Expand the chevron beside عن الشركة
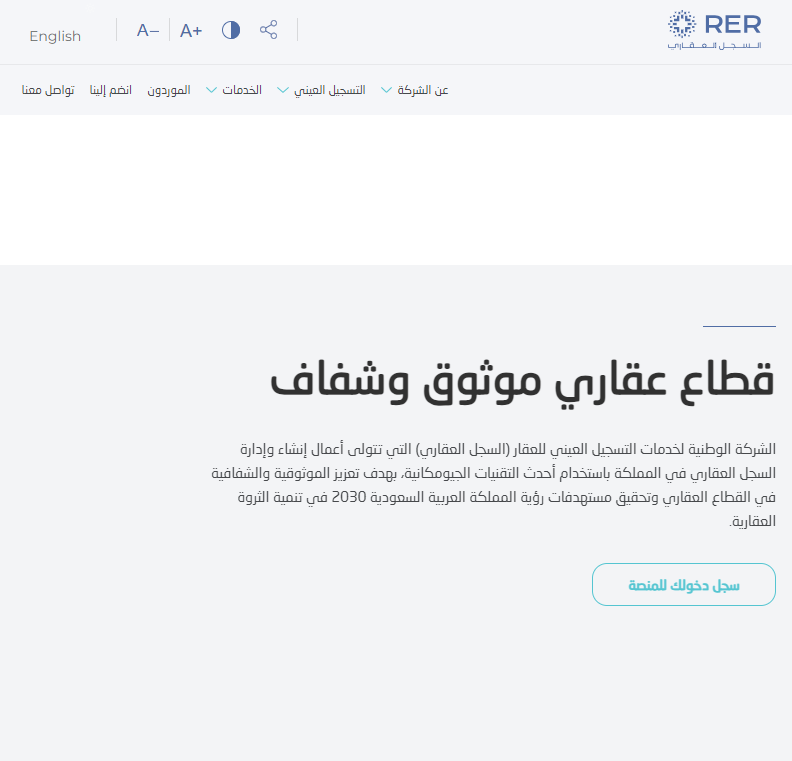Screen dimensions: 792x761 [x=387, y=90]
